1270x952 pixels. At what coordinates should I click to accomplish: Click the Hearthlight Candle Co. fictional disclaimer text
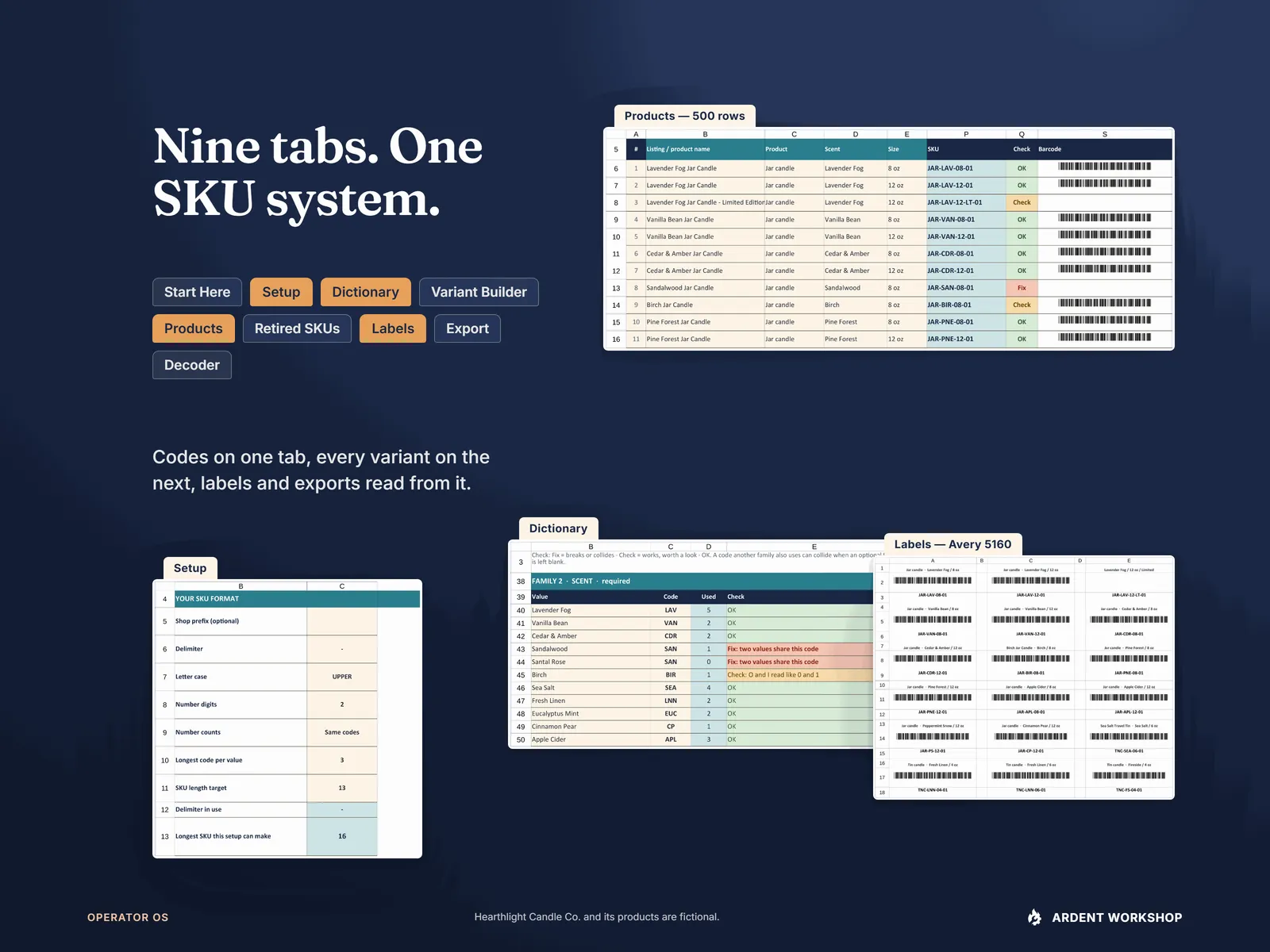coord(597,917)
